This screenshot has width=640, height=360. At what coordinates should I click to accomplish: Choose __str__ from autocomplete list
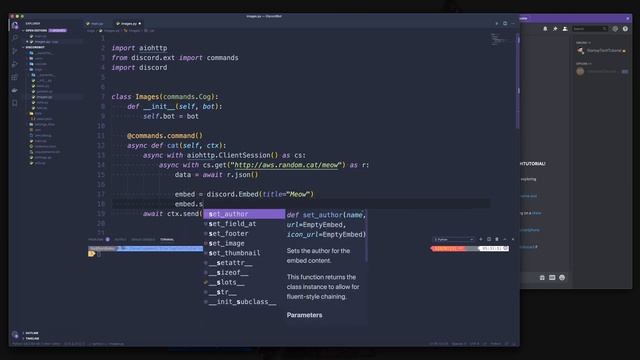click(x=244, y=292)
